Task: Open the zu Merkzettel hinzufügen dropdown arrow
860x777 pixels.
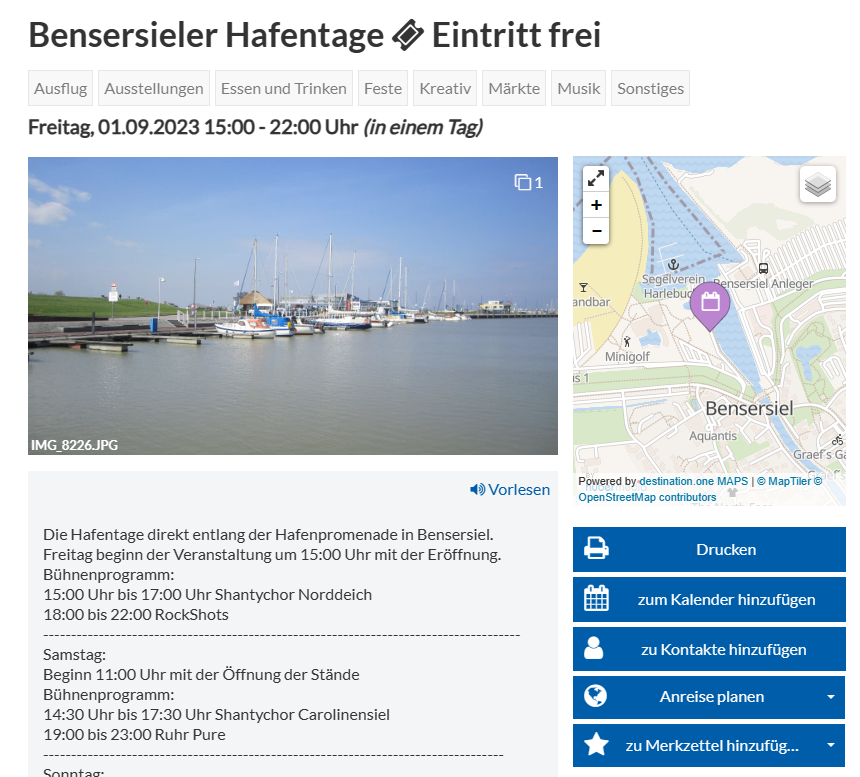Action: [829, 745]
